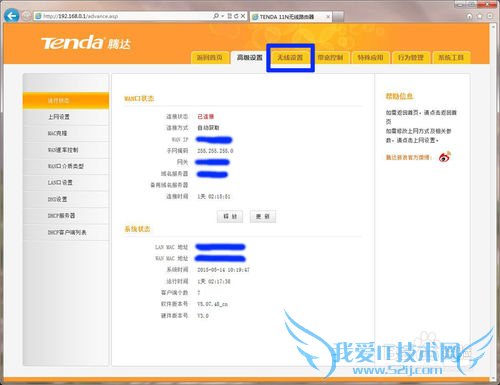The height and width of the screenshot is (385, 500).
Task: Click the 更新 button
Action: [x=263, y=216]
